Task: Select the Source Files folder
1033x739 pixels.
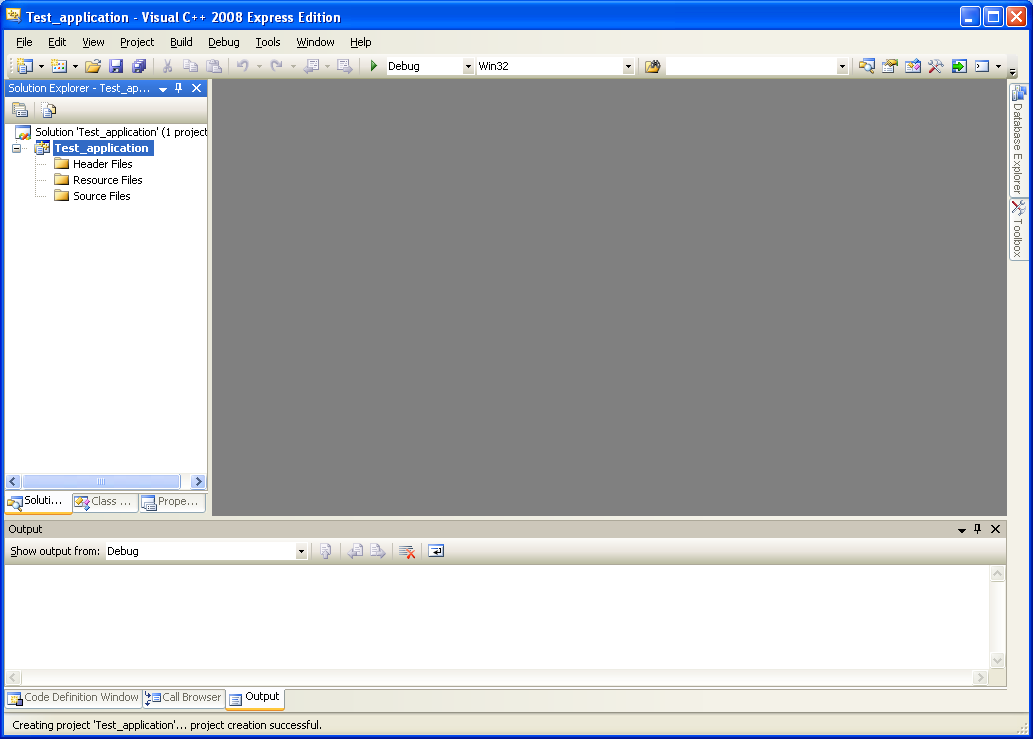Action: (101, 196)
